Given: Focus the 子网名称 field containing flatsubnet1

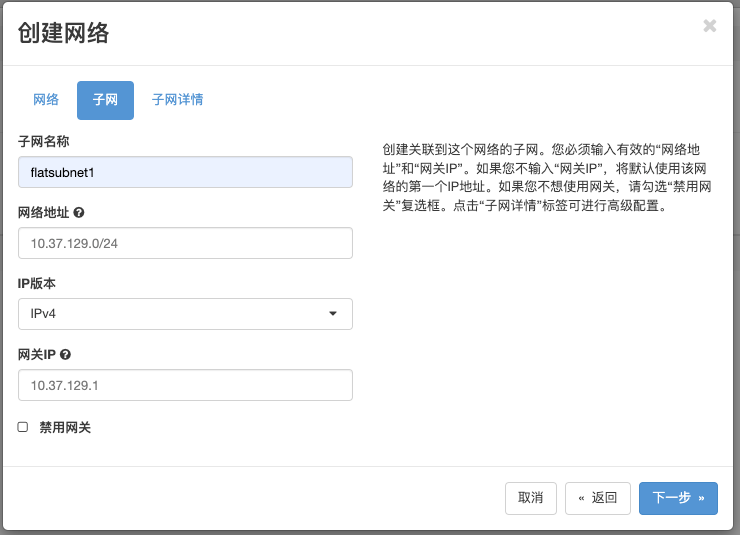Looking at the screenshot, I should pyautogui.click(x=185, y=172).
